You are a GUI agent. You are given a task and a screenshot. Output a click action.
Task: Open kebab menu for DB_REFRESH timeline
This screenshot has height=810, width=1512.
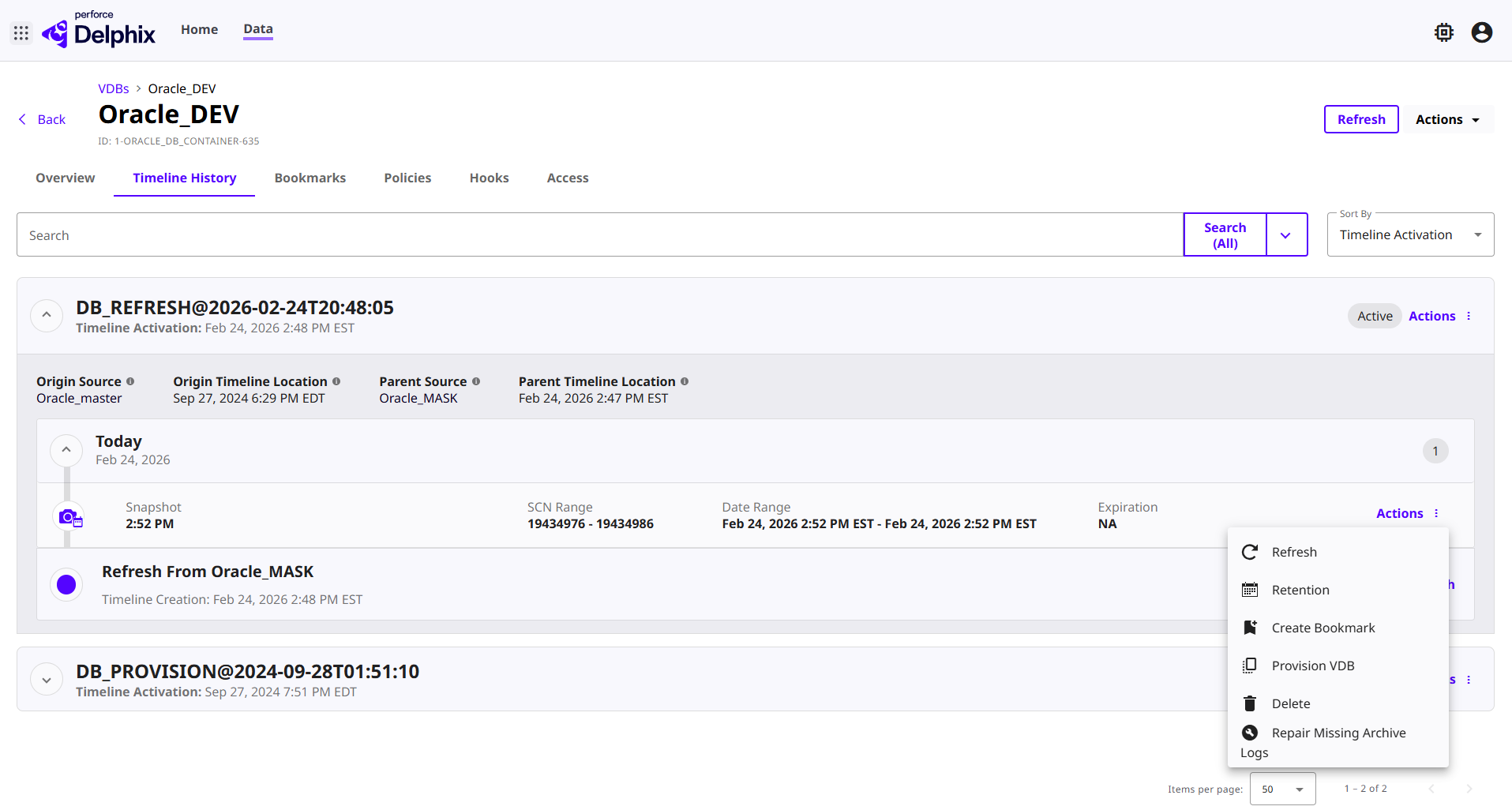point(1469,316)
